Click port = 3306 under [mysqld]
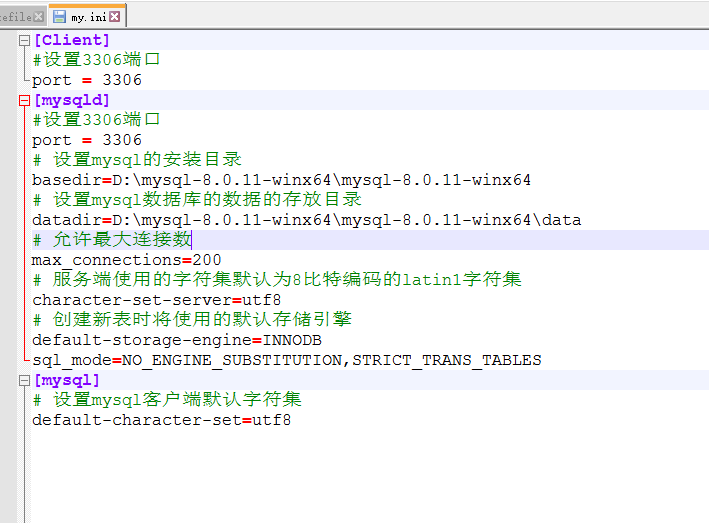709x523 pixels. click(x=87, y=140)
